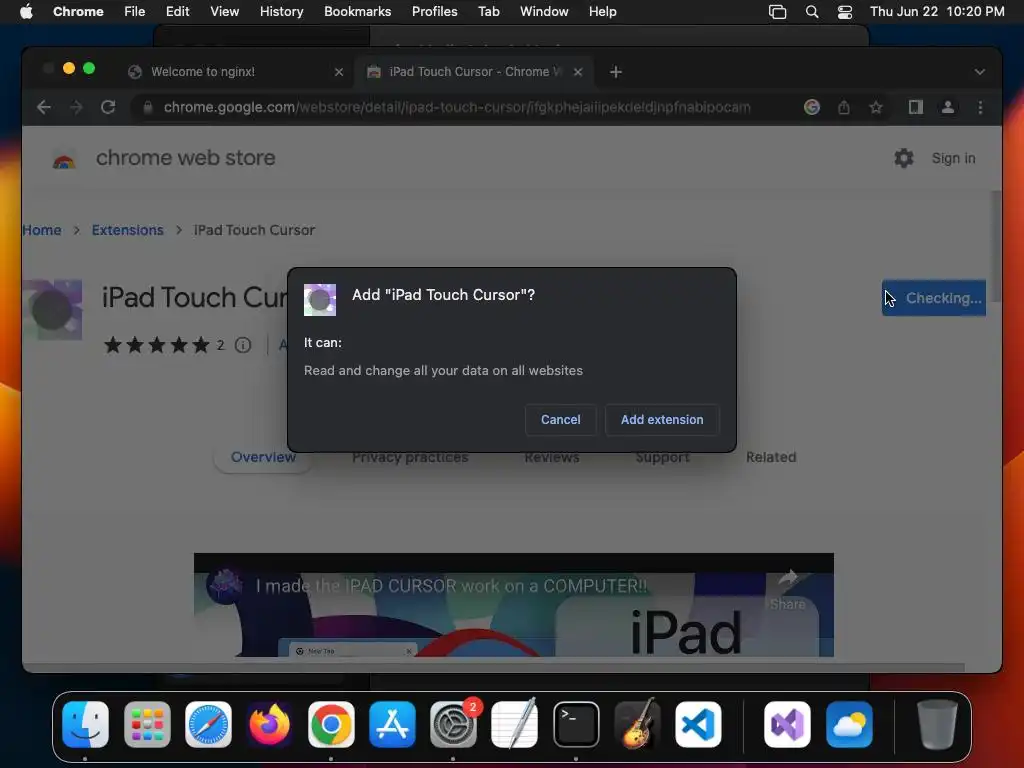Click the rating info icon
The image size is (1024, 768).
click(243, 345)
